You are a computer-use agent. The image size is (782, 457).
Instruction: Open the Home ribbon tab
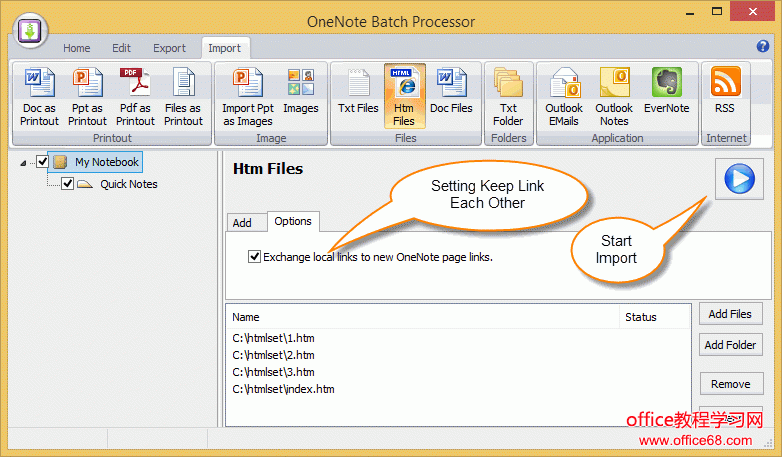coord(76,48)
